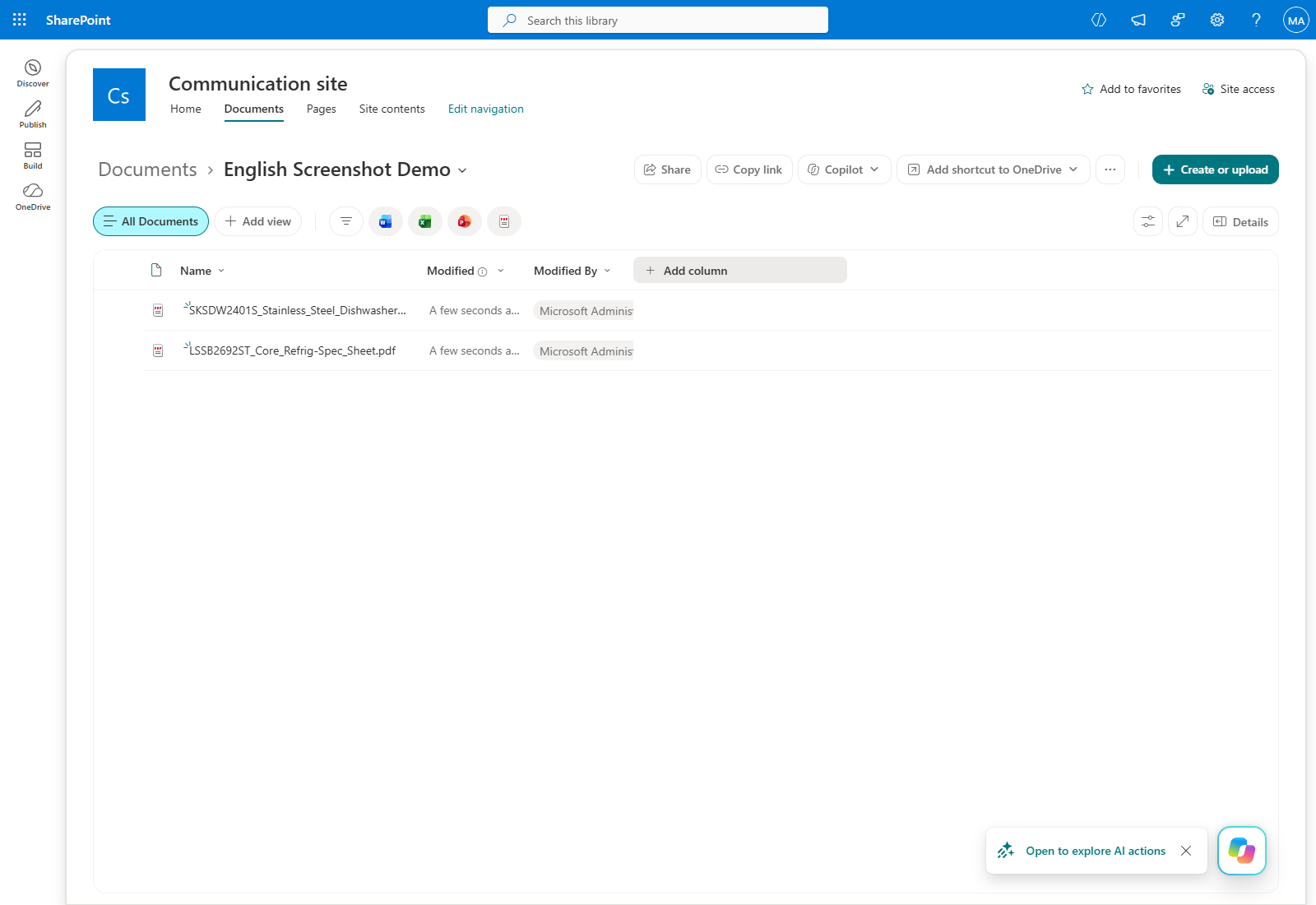Expand library to full screen view

1183,221
